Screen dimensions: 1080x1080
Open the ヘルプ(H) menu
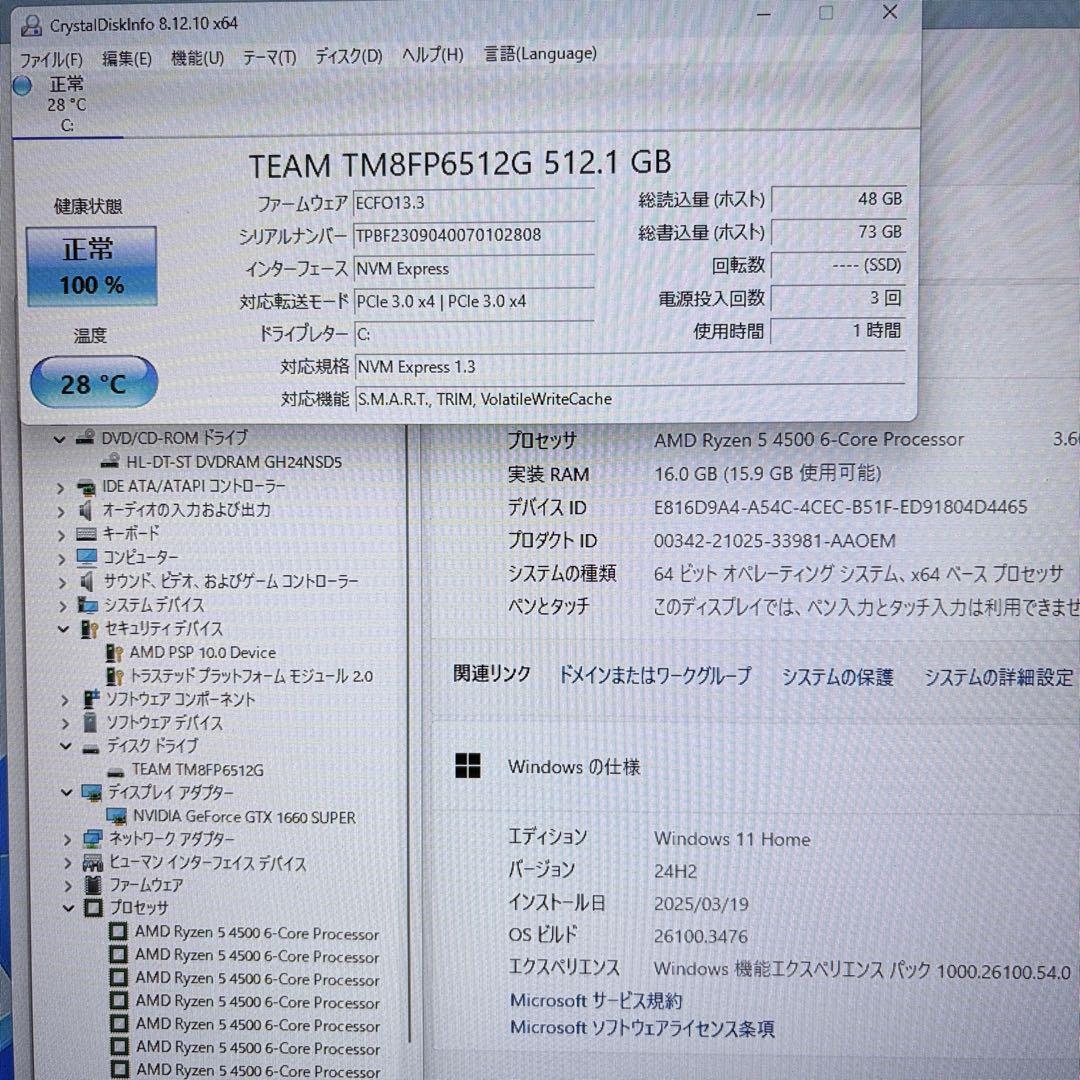[433, 54]
